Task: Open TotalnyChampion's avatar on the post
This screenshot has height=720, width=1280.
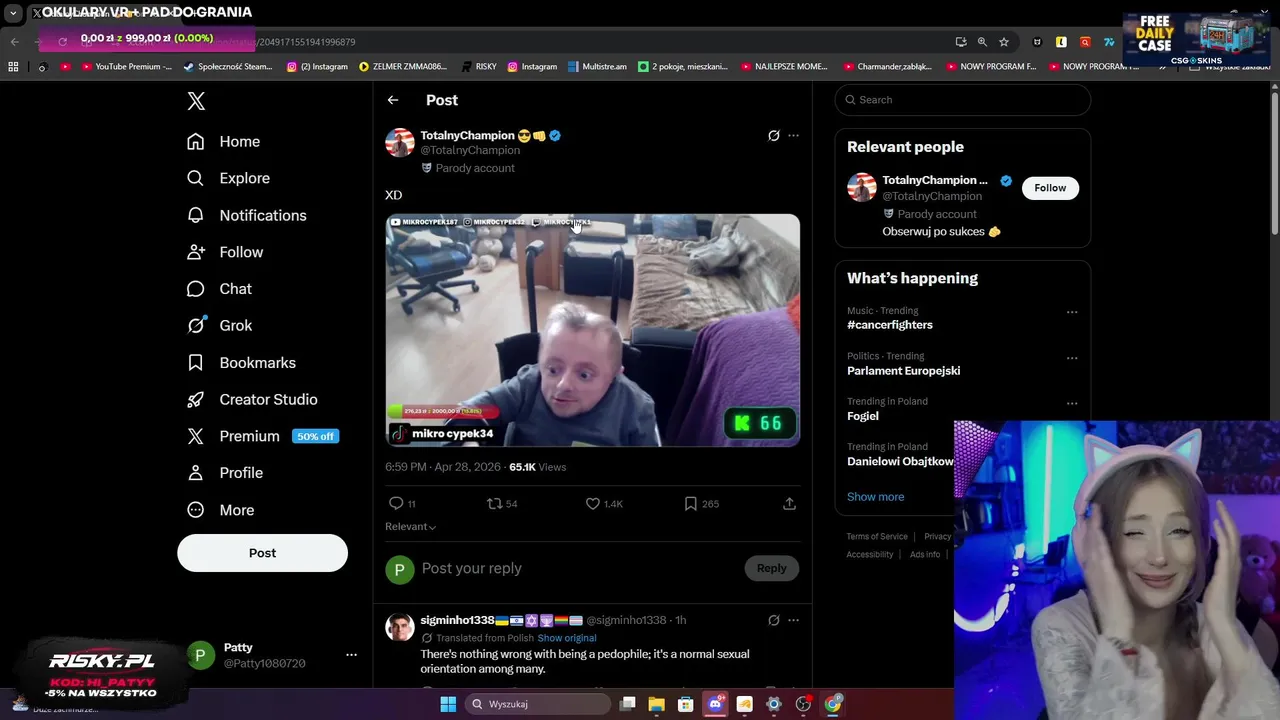Action: 400,143
